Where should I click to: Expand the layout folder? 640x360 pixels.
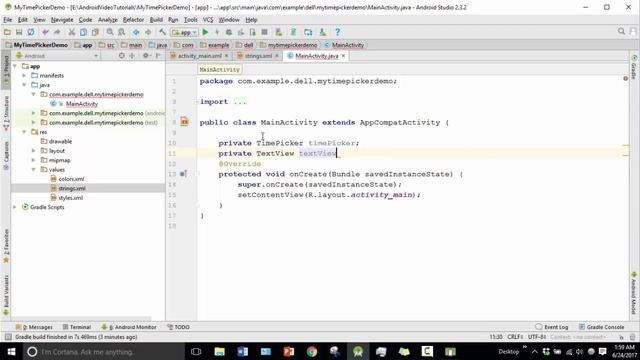(34, 151)
